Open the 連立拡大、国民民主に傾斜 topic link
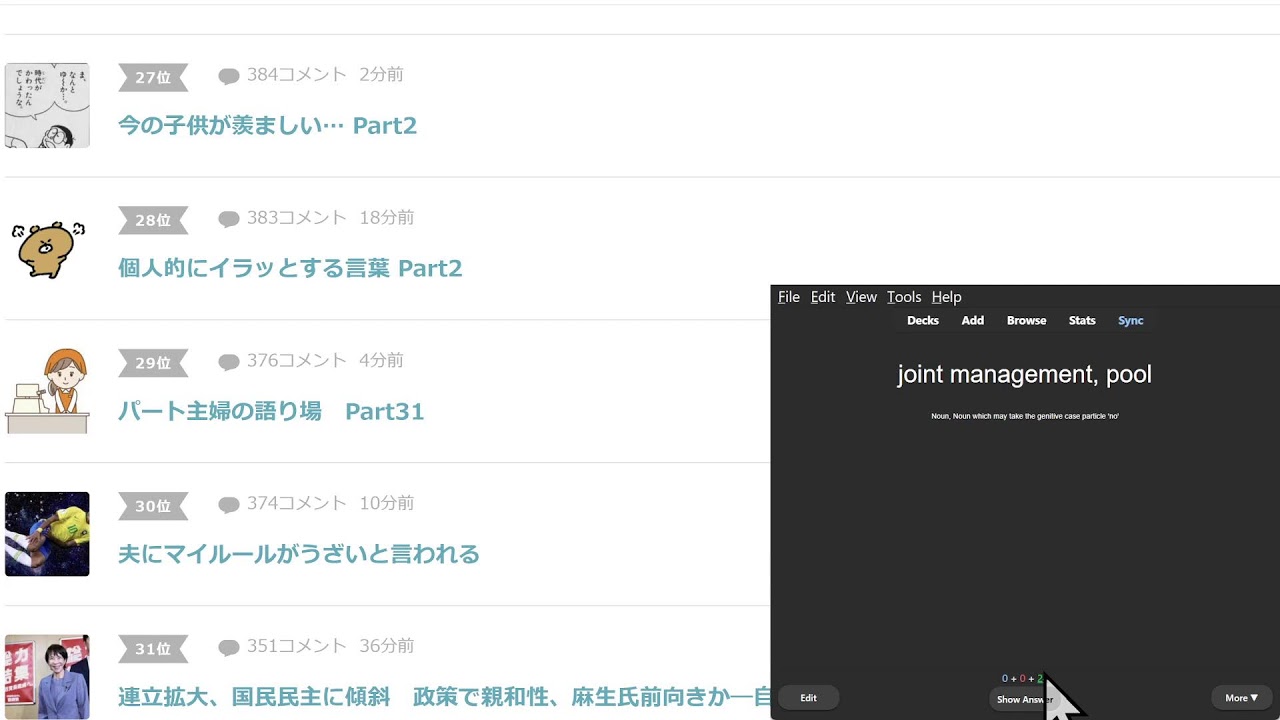 pyautogui.click(x=444, y=697)
